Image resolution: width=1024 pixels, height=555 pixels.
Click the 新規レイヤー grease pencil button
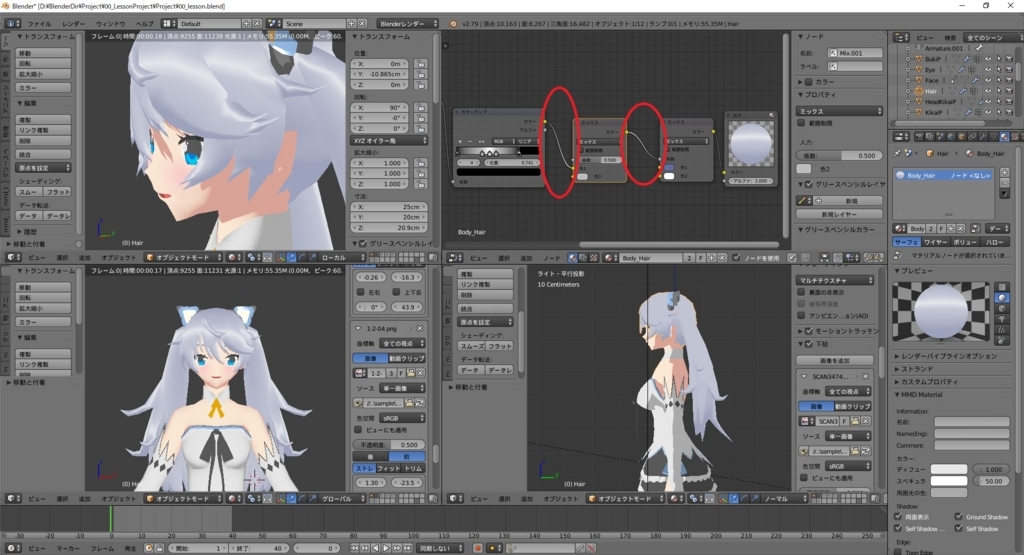(840, 214)
